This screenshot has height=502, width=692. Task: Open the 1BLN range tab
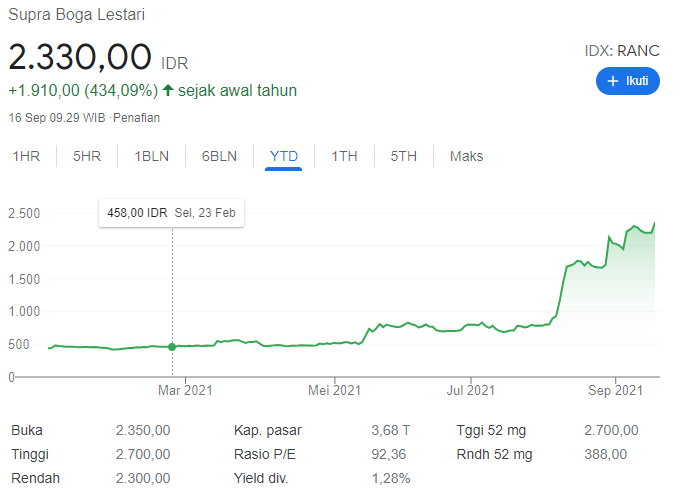(152, 156)
